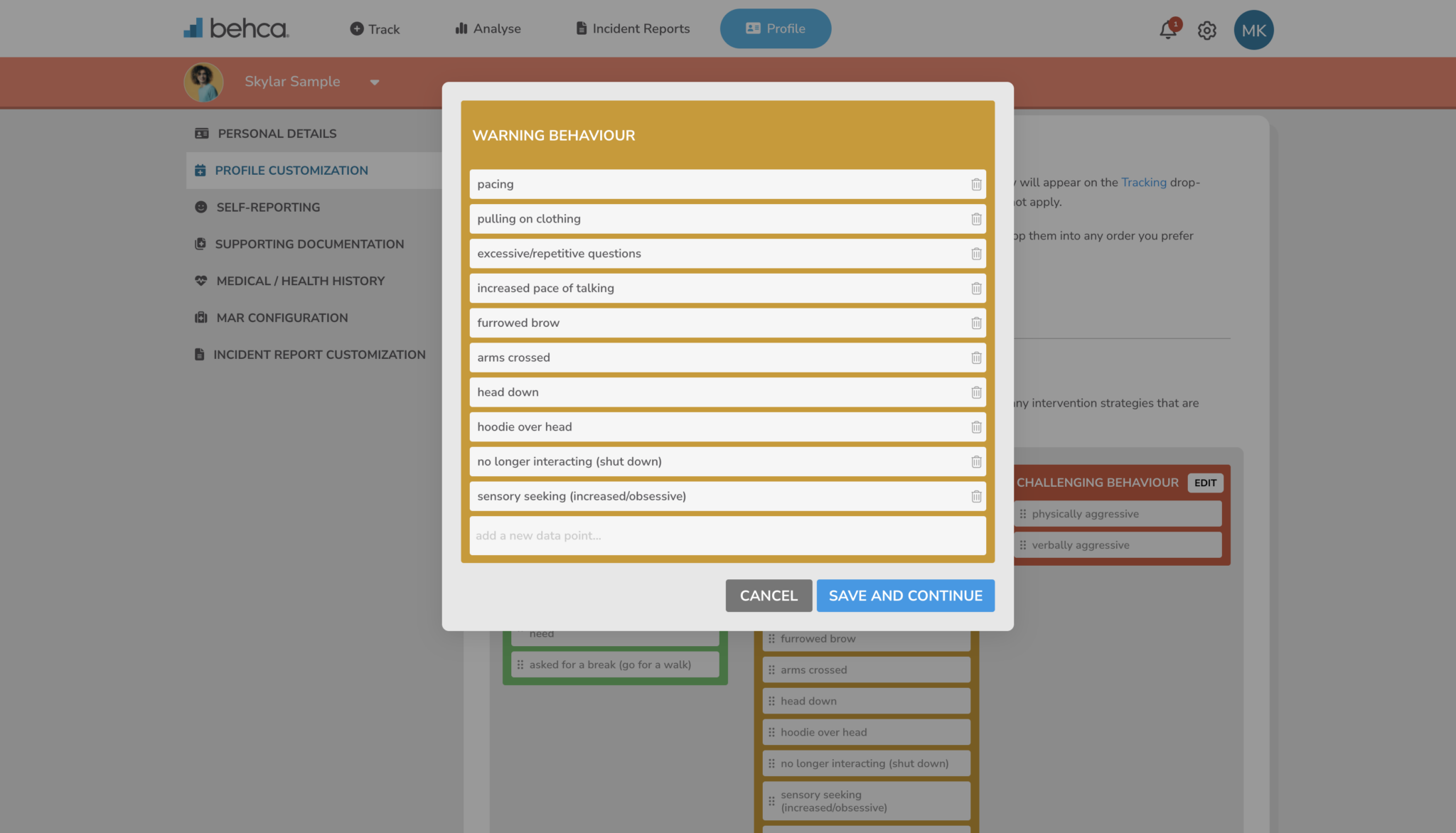Click Save and Continue
The height and width of the screenshot is (833, 1456).
(905, 596)
